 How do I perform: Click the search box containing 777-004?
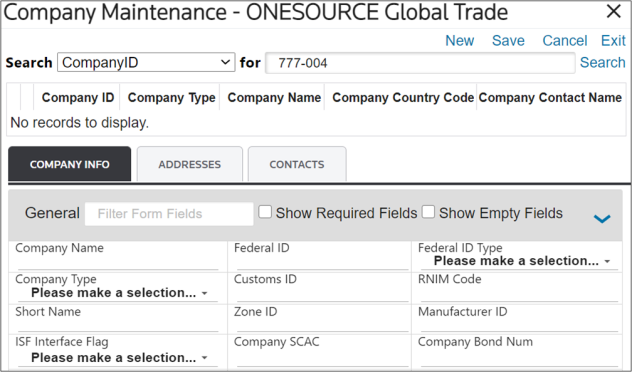pos(420,63)
